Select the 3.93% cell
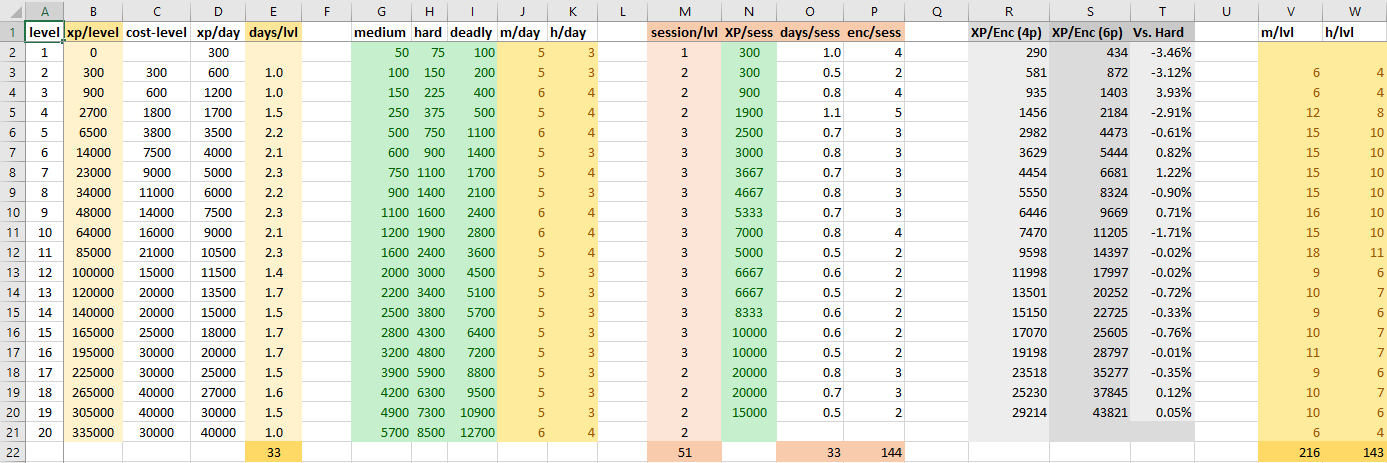This screenshot has width=1387, height=463. (x=1161, y=93)
